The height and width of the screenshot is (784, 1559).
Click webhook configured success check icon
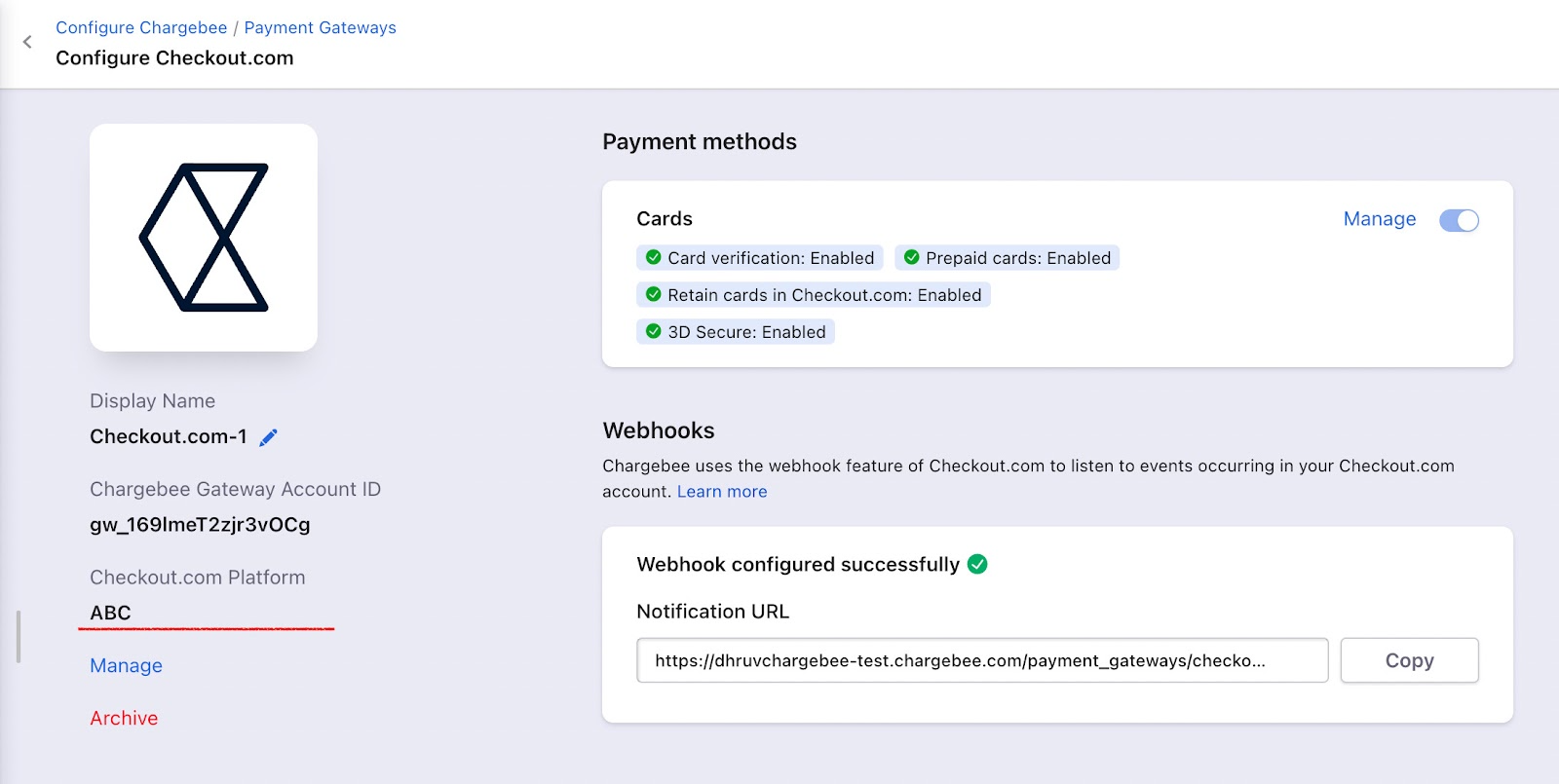[977, 565]
